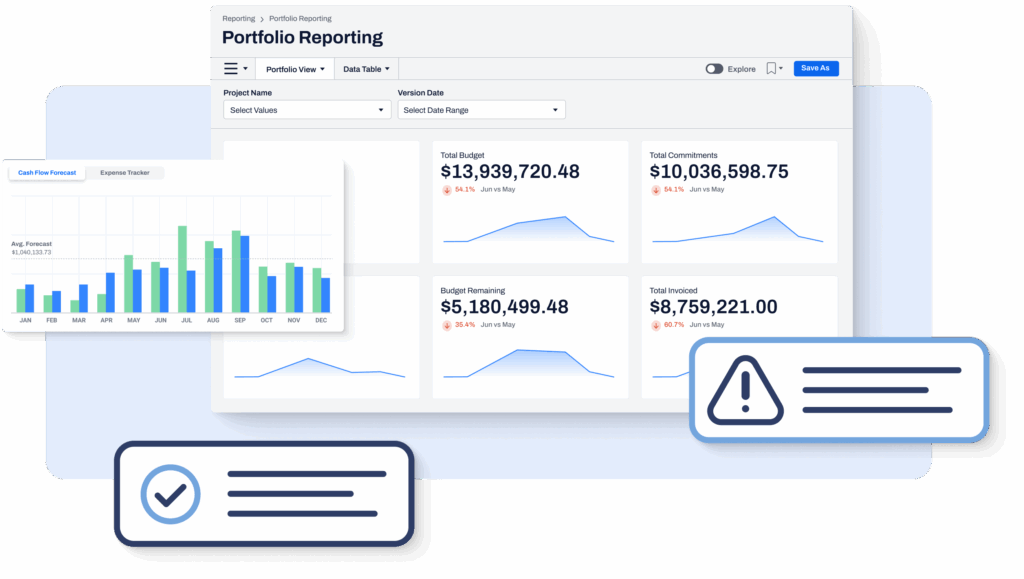1024x579 pixels.
Task: Expand the Portfolio View dropdown
Action: 295,69
